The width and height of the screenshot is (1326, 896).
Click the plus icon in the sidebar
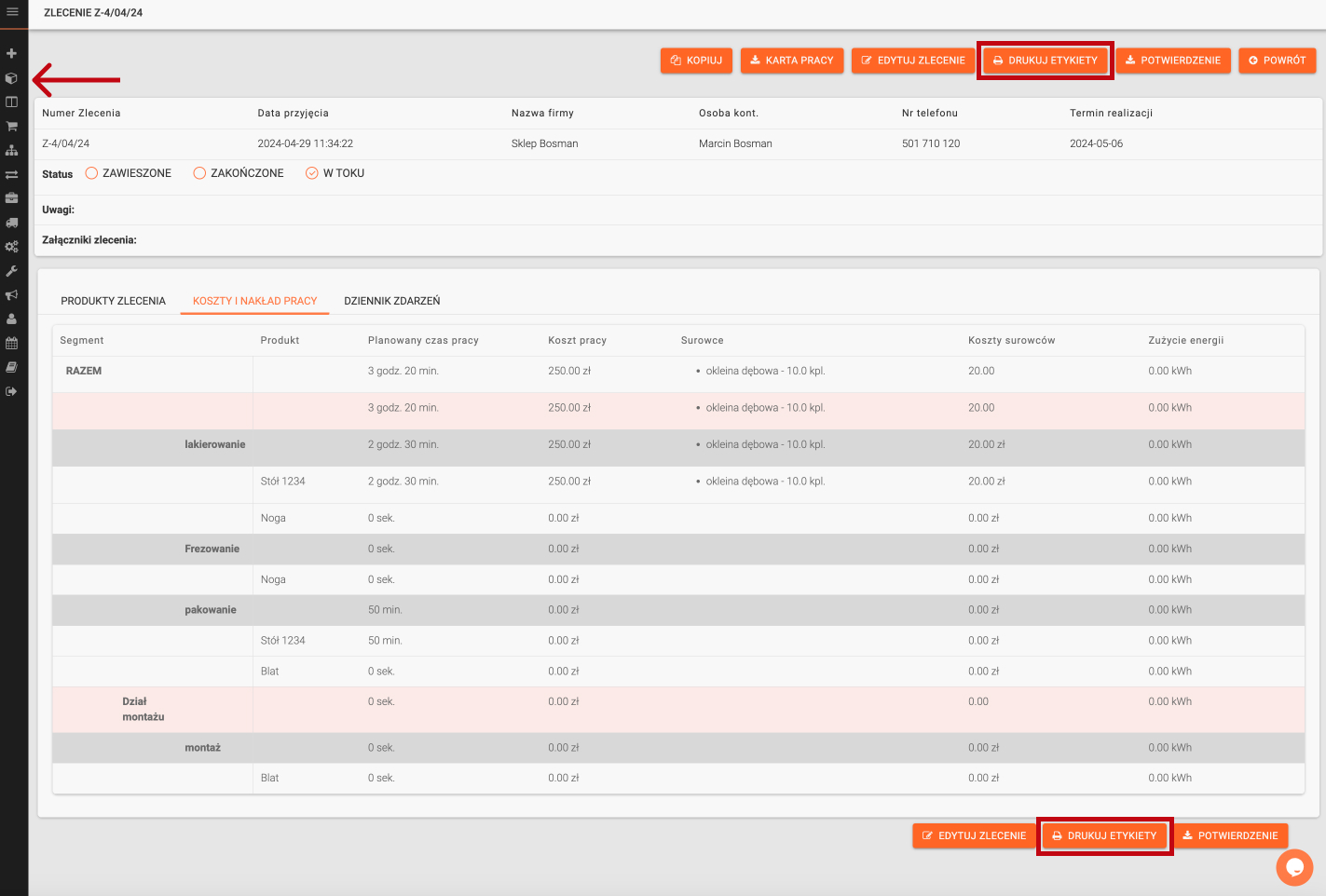[x=12, y=54]
